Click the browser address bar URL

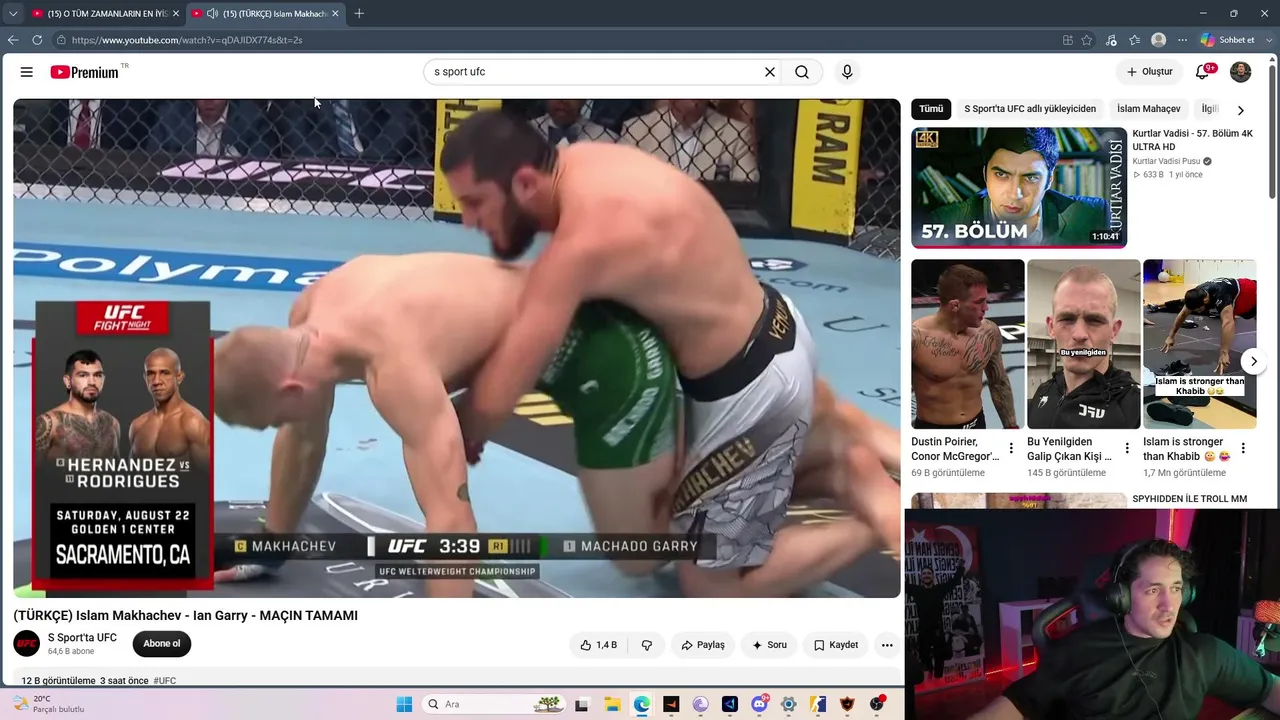[187, 40]
